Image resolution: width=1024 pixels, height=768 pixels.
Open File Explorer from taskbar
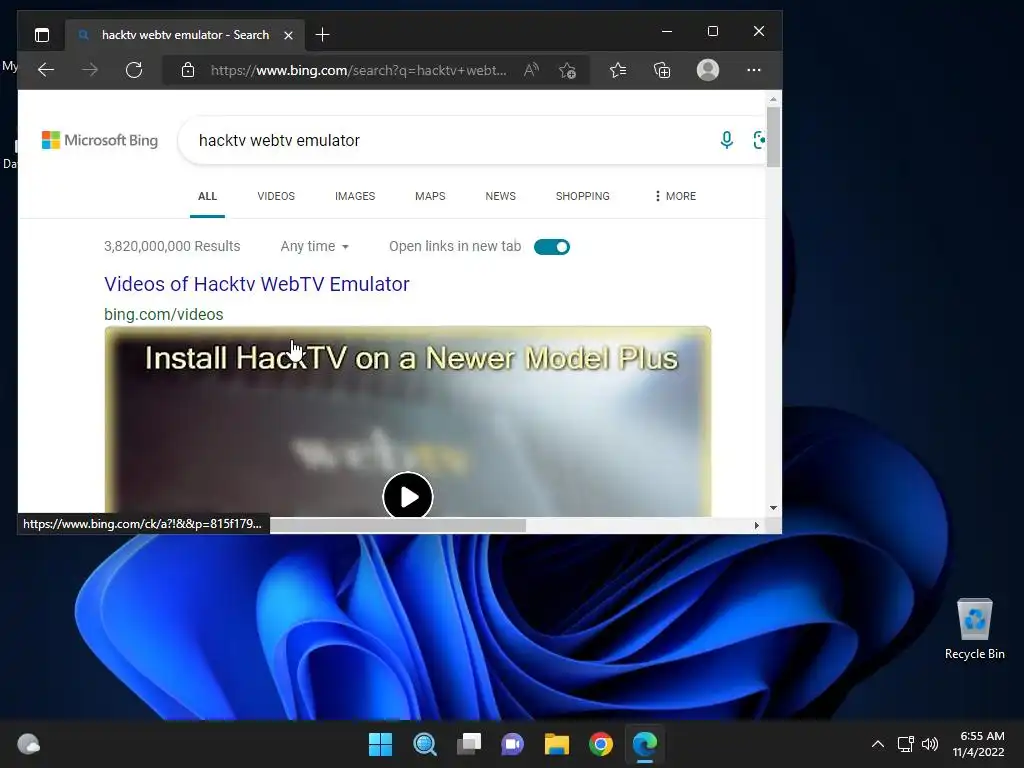(557, 744)
